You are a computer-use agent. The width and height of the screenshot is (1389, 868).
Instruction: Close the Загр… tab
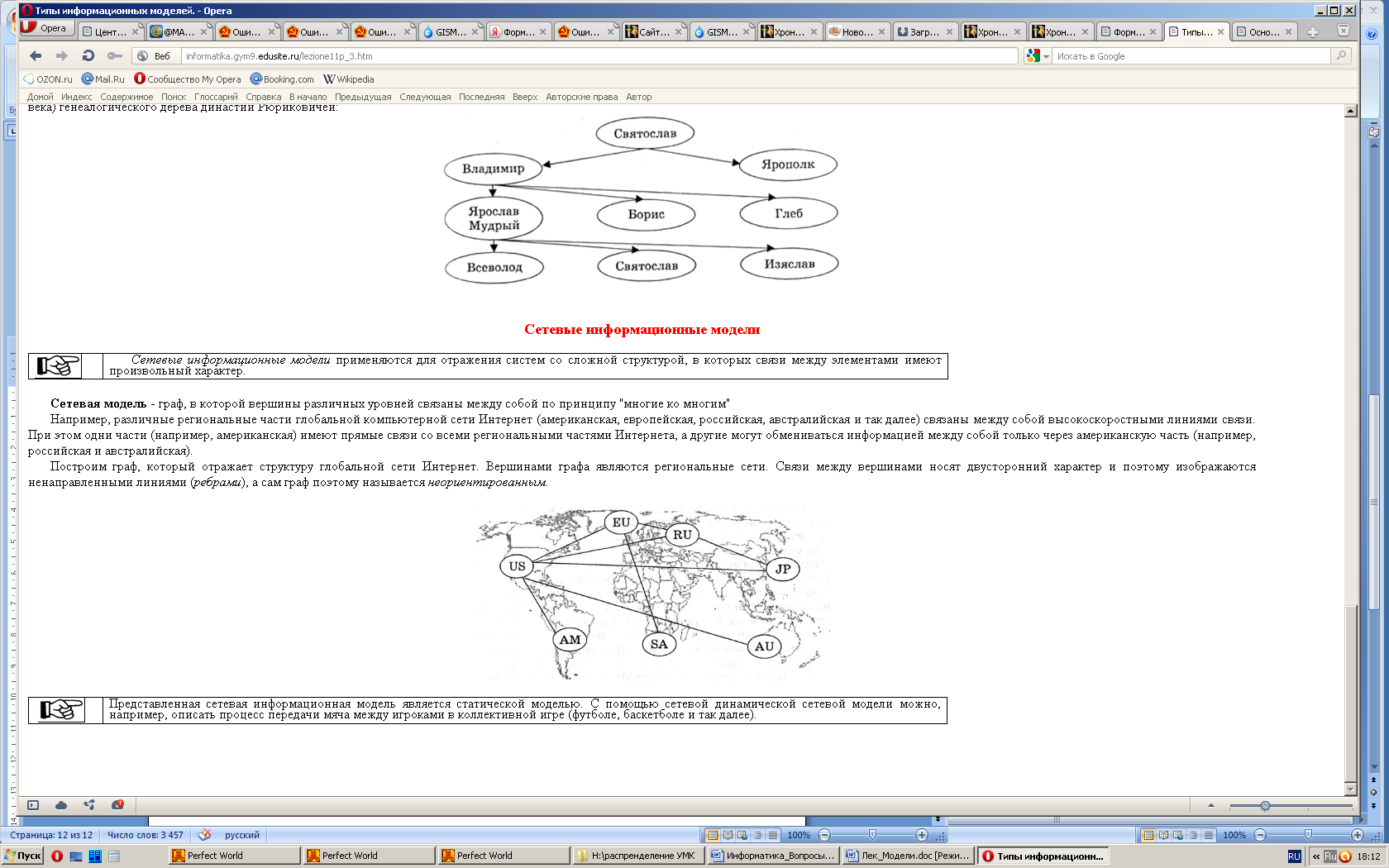(x=949, y=32)
